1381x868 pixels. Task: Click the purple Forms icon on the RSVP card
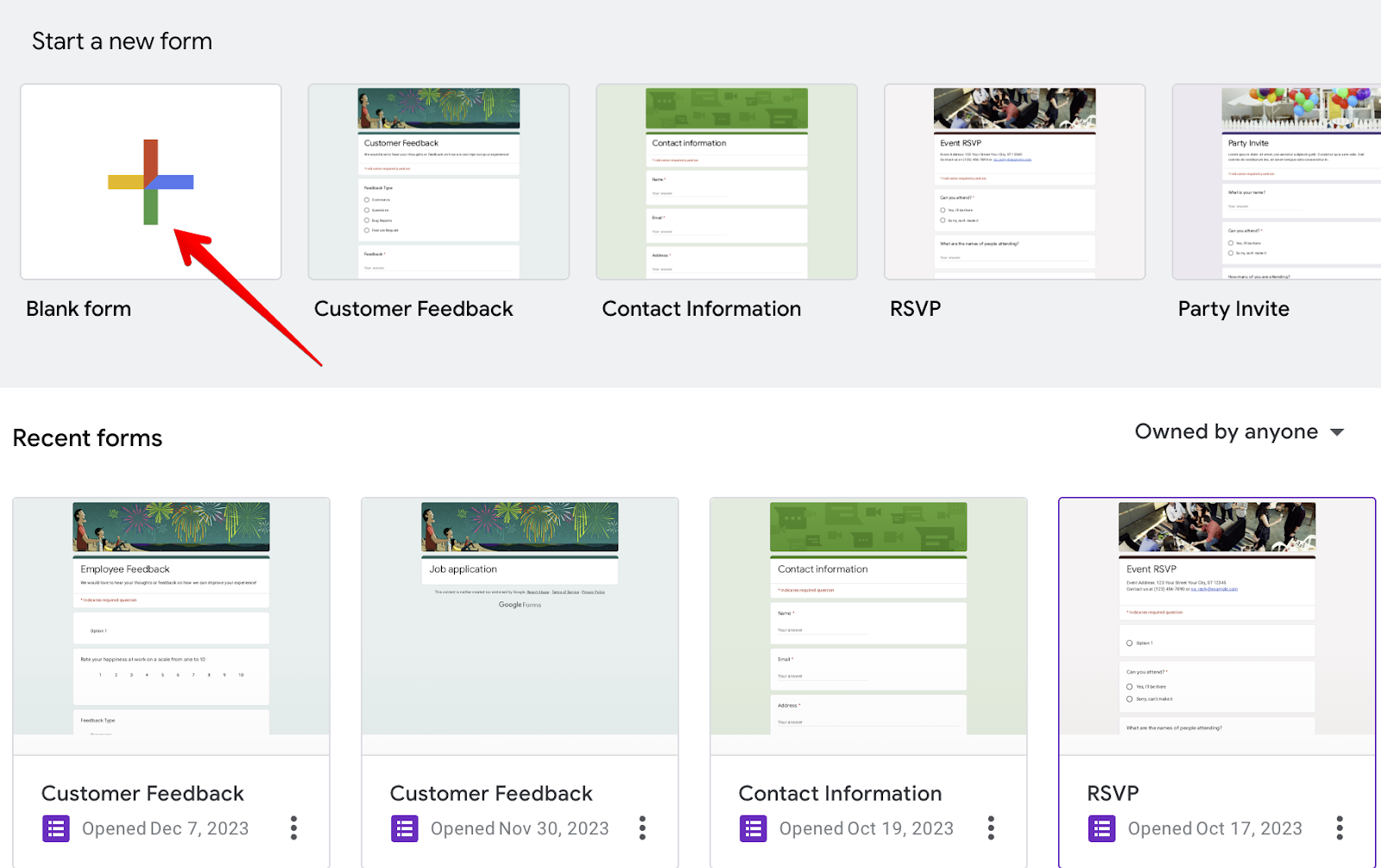tap(1101, 827)
